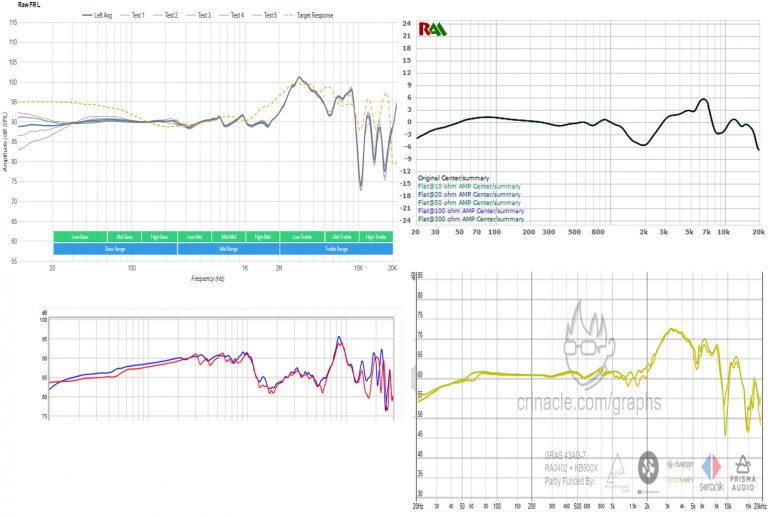Click the RAA logo in top-right chart
This screenshot has height=517, width=768.
(432, 29)
